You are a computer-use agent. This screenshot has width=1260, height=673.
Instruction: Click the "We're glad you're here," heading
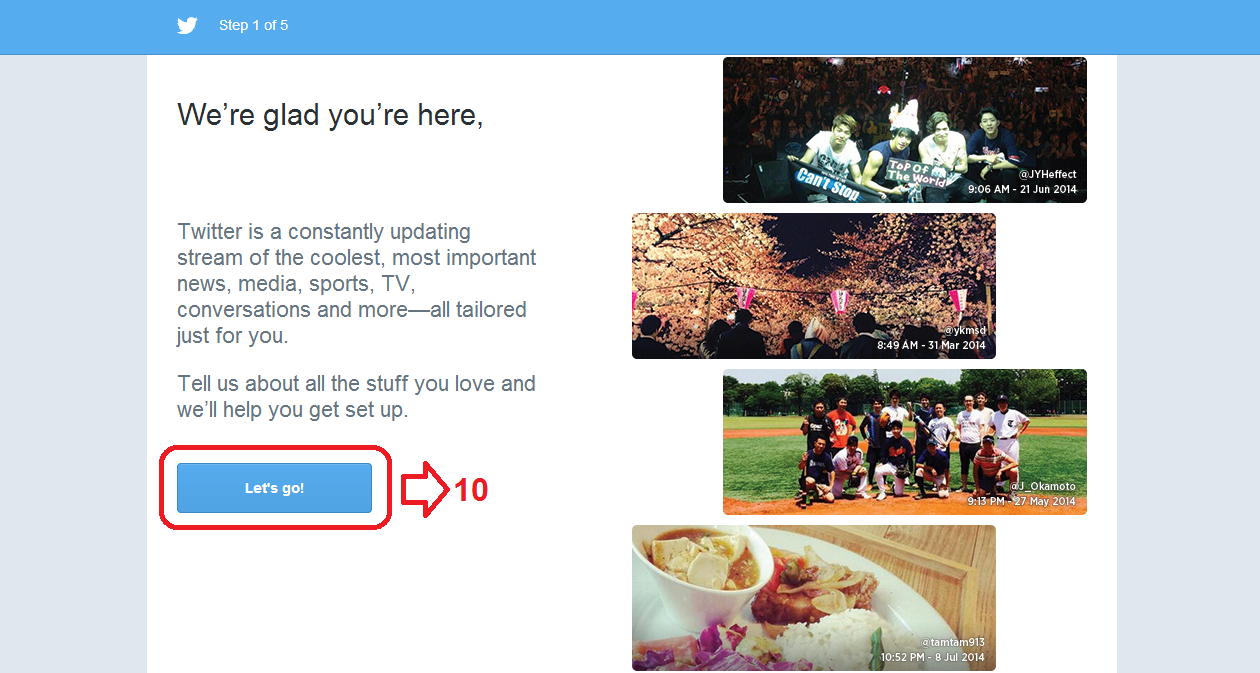pyautogui.click(x=330, y=115)
